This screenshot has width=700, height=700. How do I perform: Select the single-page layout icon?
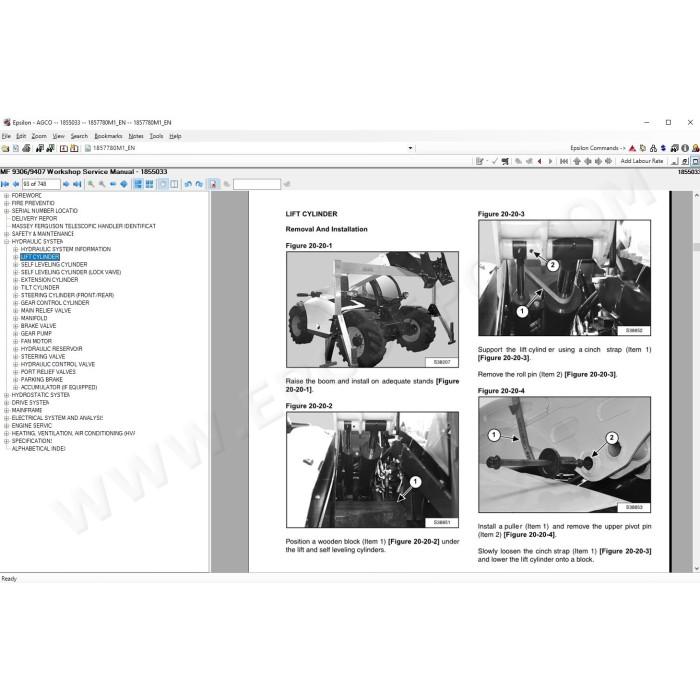[138, 184]
